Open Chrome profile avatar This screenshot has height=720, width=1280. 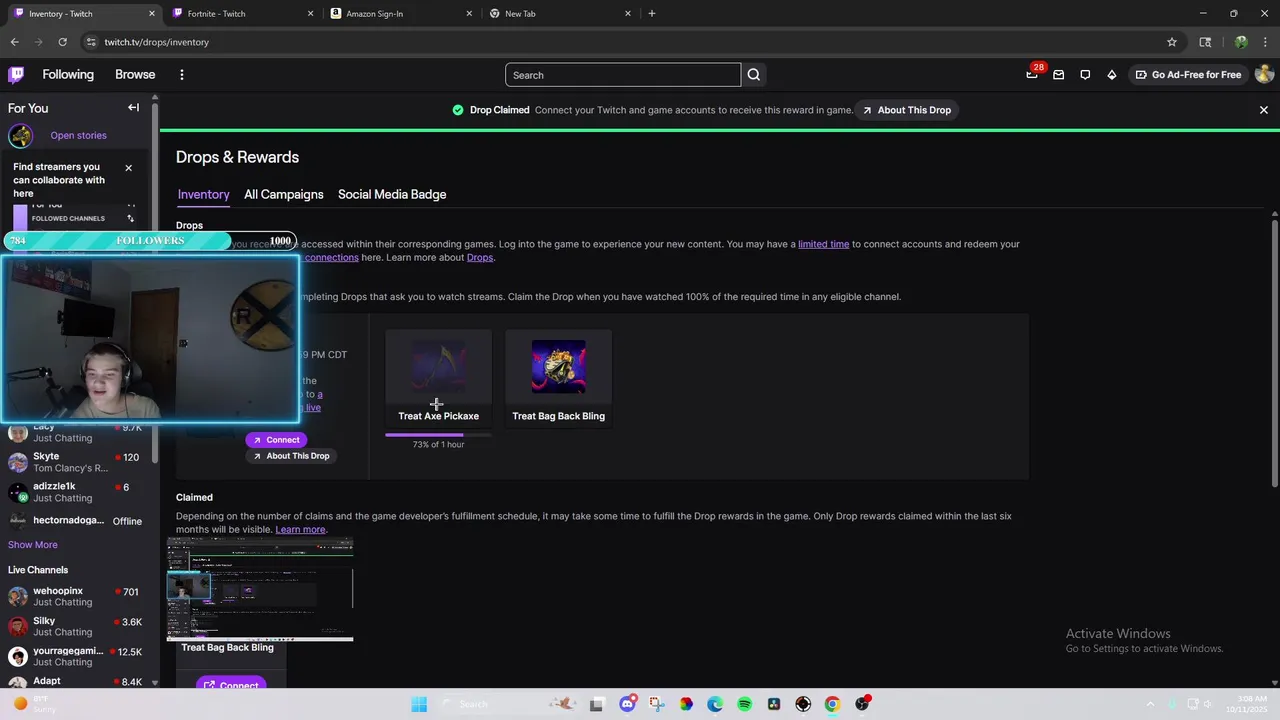1241,42
